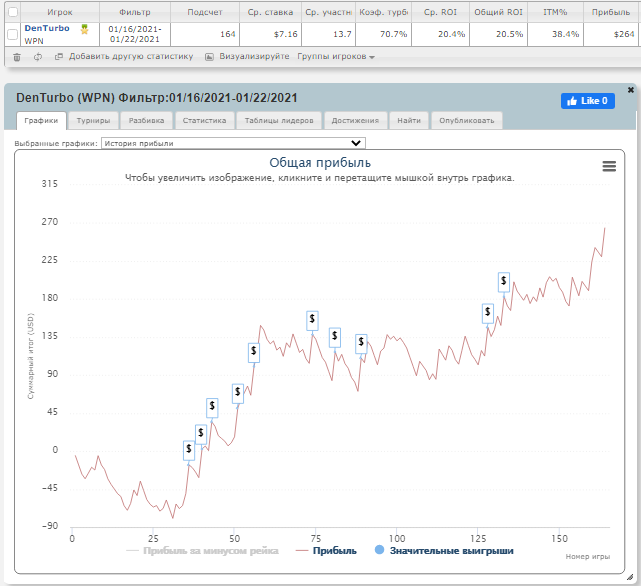The width and height of the screenshot is (641, 586).
Task: Click the DenTurbo player link
Action: tap(47, 28)
